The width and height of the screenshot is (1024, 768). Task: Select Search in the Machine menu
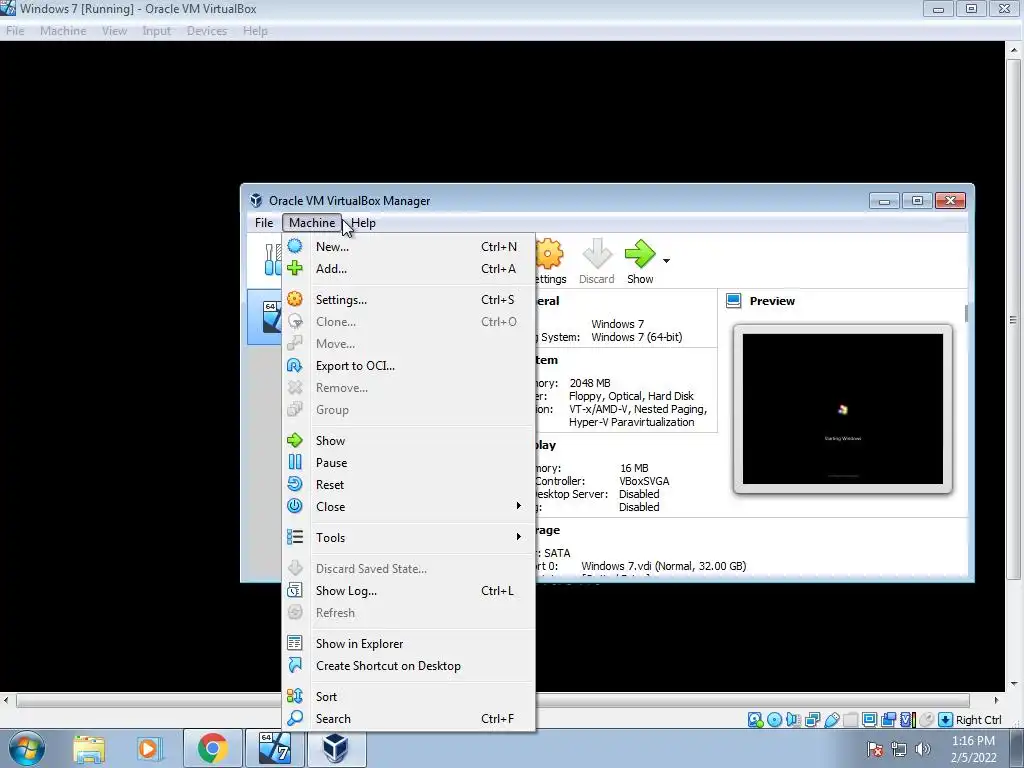(409, 718)
